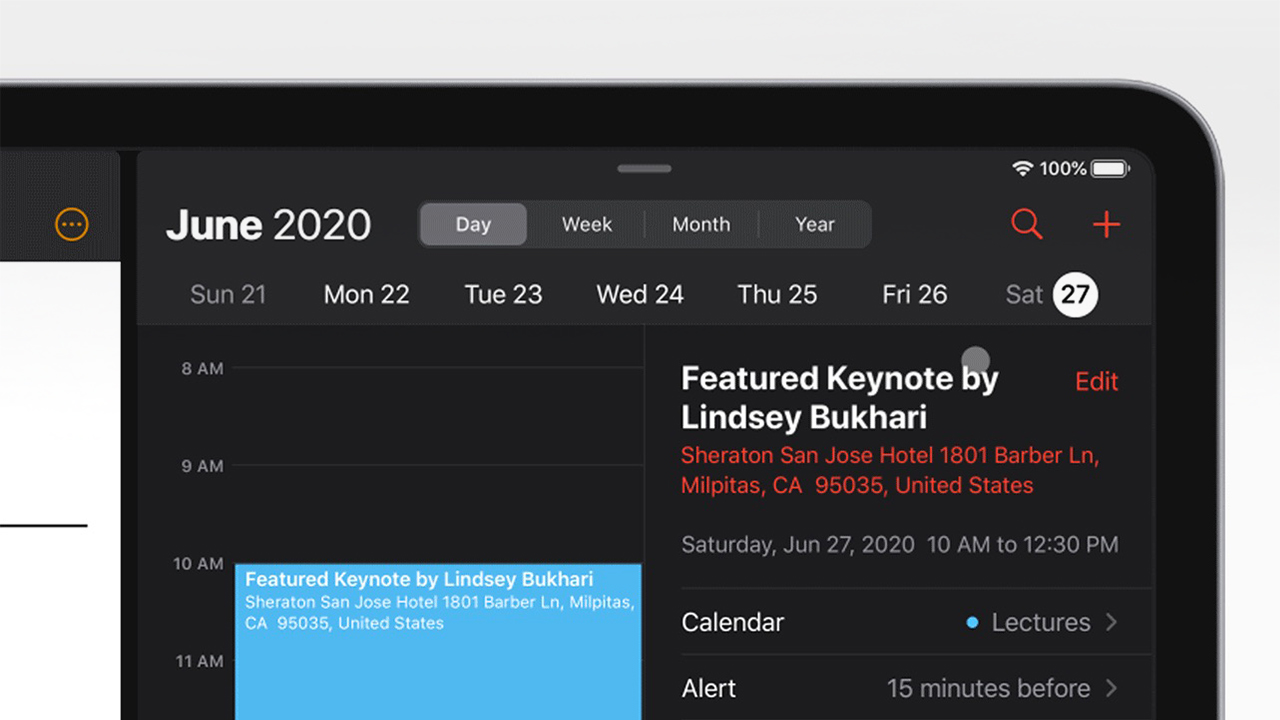Click the blue Lectures calendar color dot

click(972, 623)
